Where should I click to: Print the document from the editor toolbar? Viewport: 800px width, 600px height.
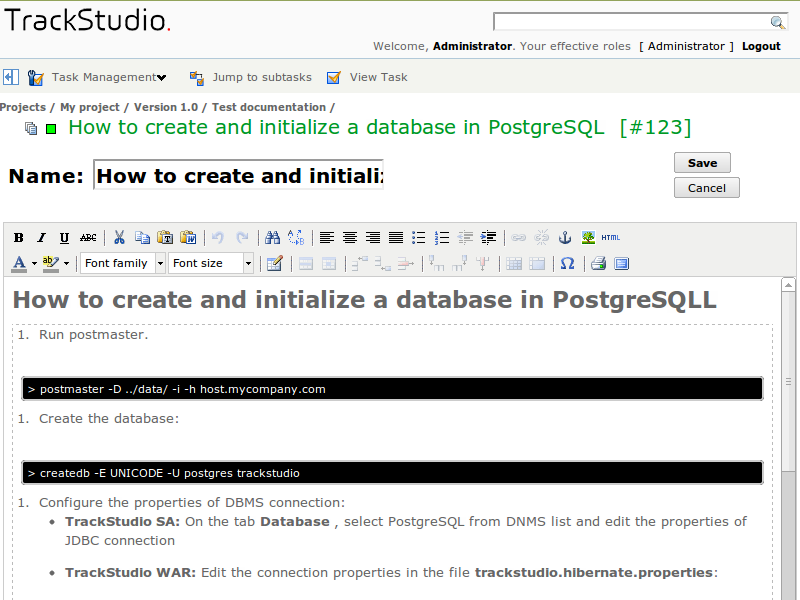point(598,263)
